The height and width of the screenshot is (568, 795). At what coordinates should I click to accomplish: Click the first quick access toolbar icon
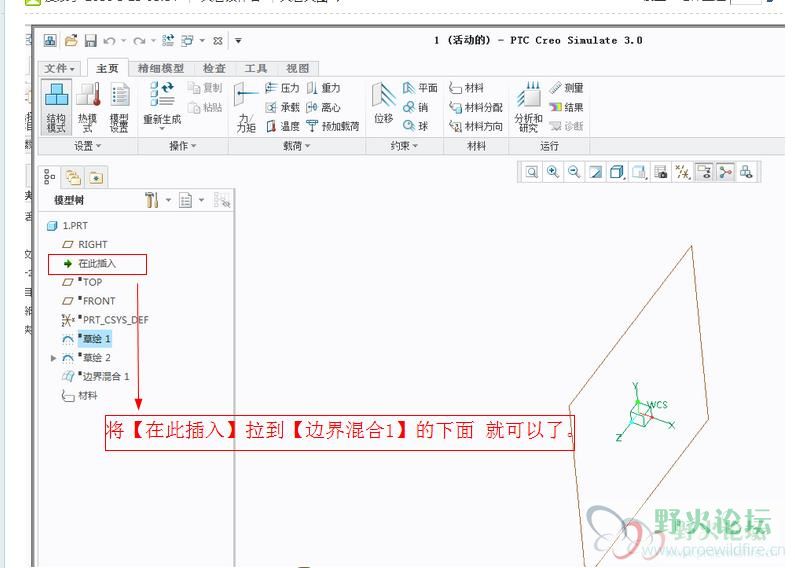click(x=50, y=40)
